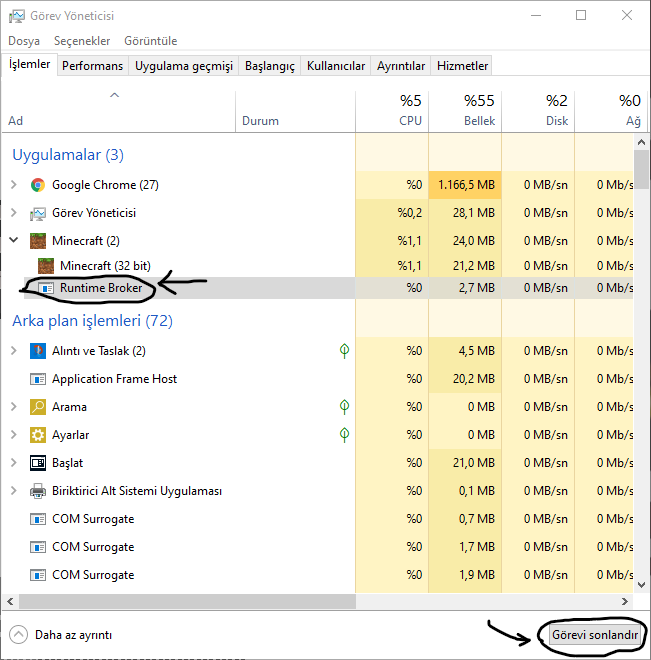Click the Alıntı ve Taslak app icon
Viewport: 651px width, 660px height.
pyautogui.click(x=38, y=351)
